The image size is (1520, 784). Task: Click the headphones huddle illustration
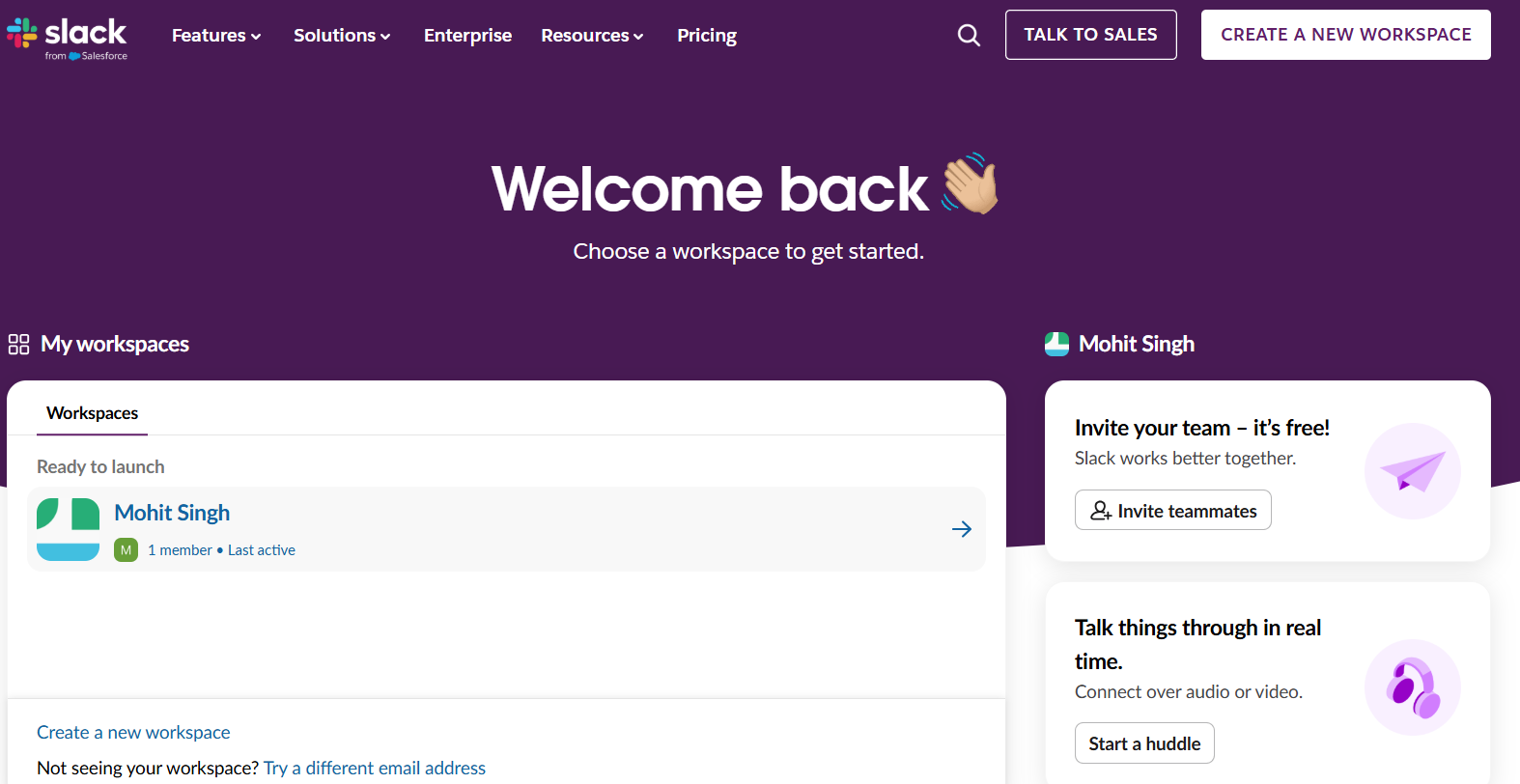coord(1412,687)
